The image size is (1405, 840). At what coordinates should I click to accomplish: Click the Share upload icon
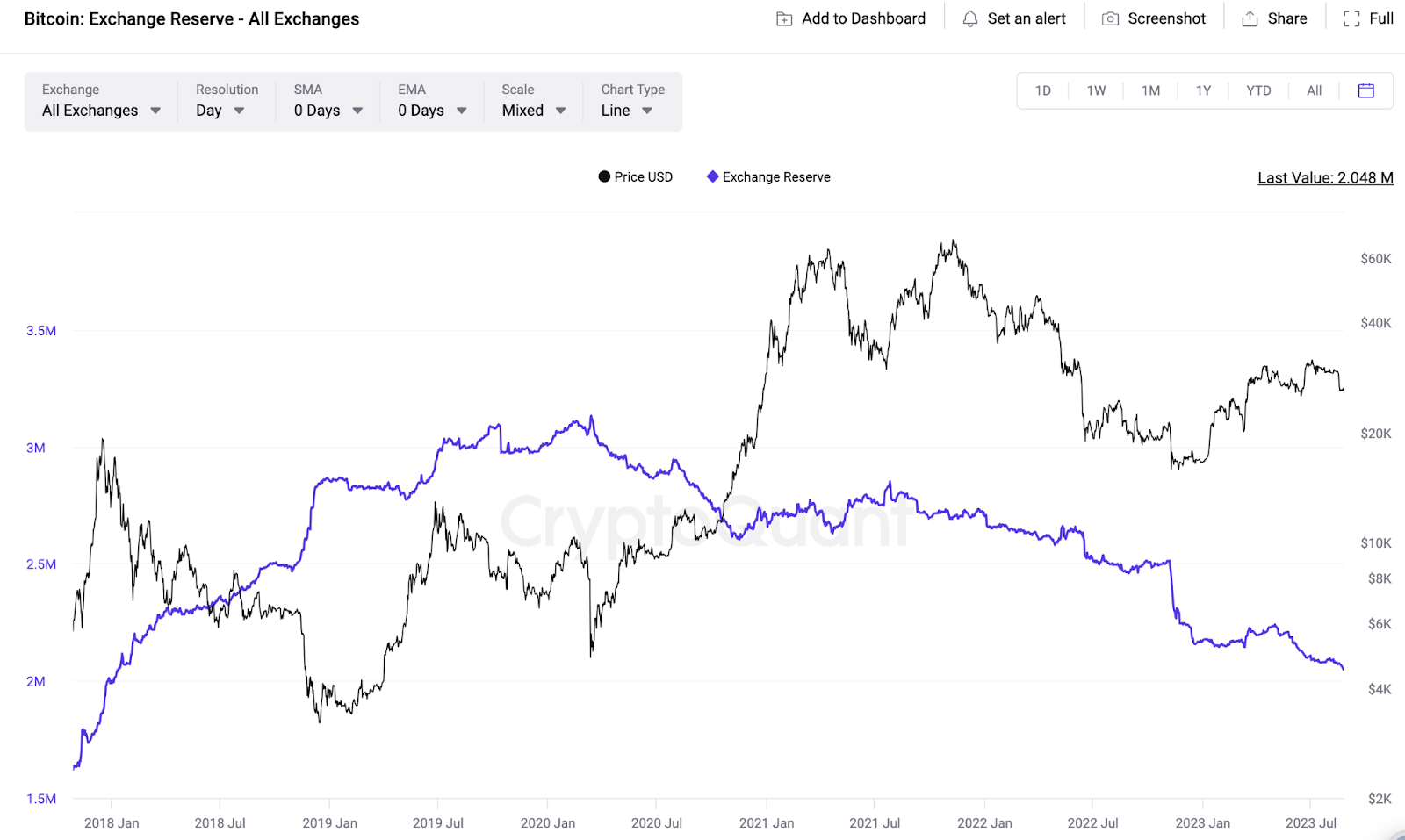coord(1250,19)
